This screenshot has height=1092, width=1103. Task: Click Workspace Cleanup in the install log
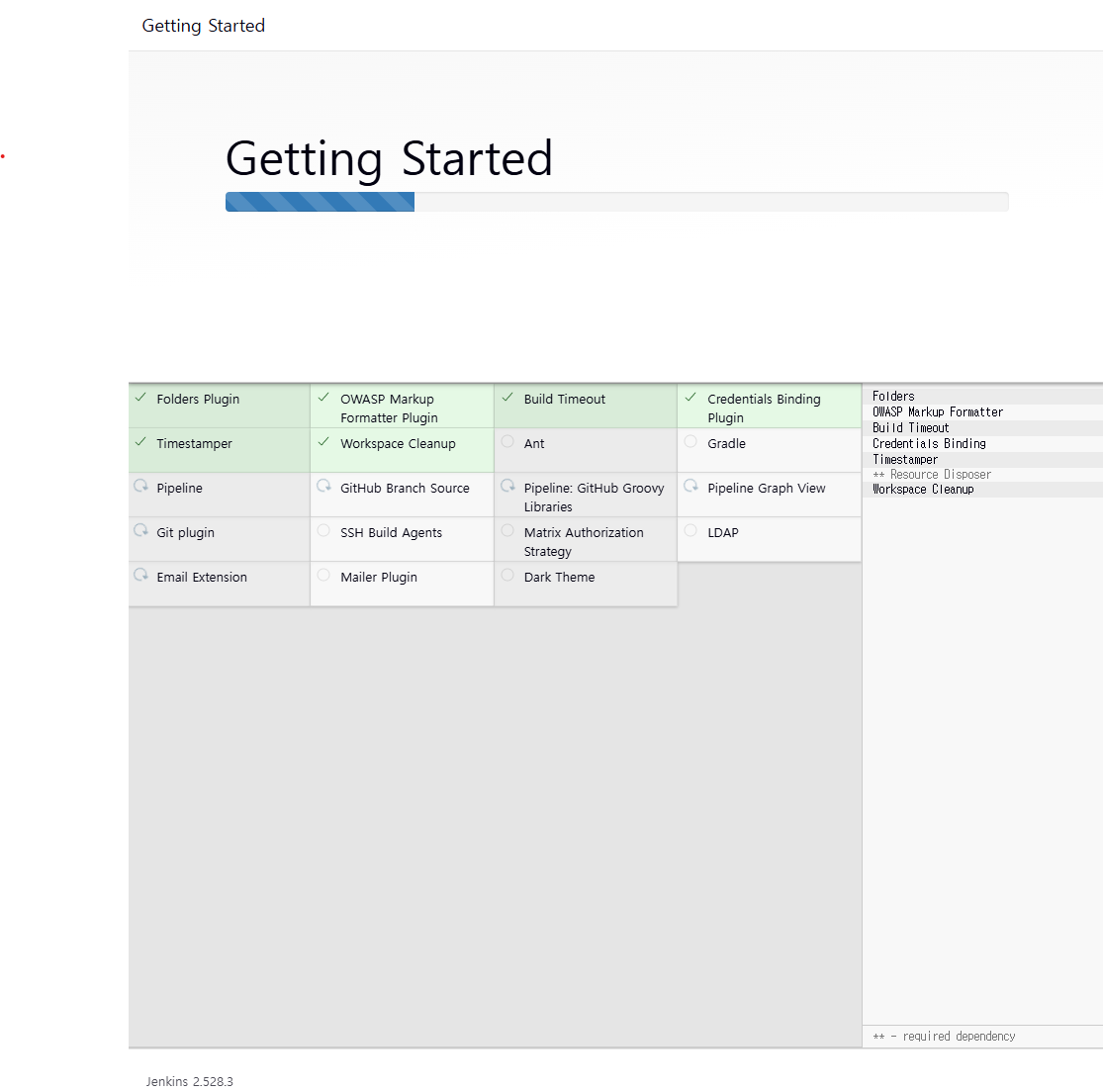tap(923, 490)
